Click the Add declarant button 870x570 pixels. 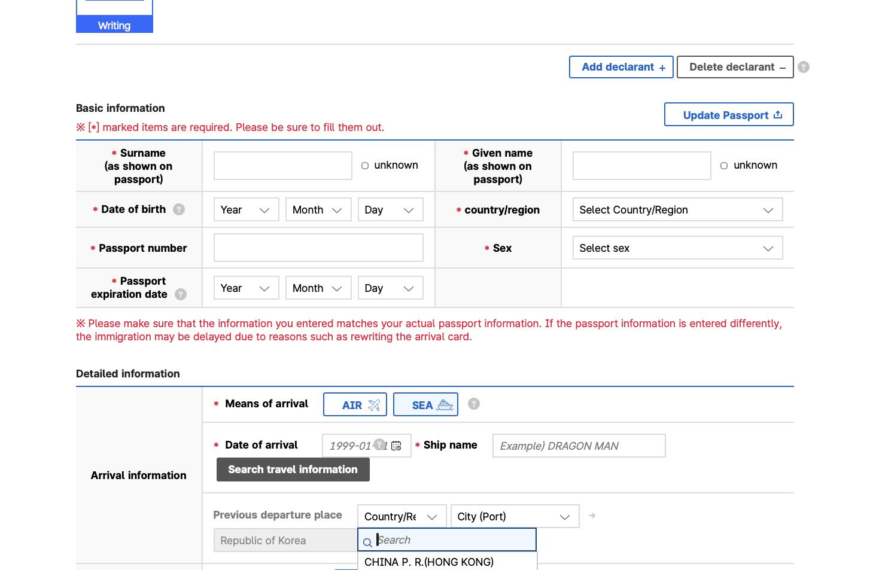pyautogui.click(x=621, y=67)
